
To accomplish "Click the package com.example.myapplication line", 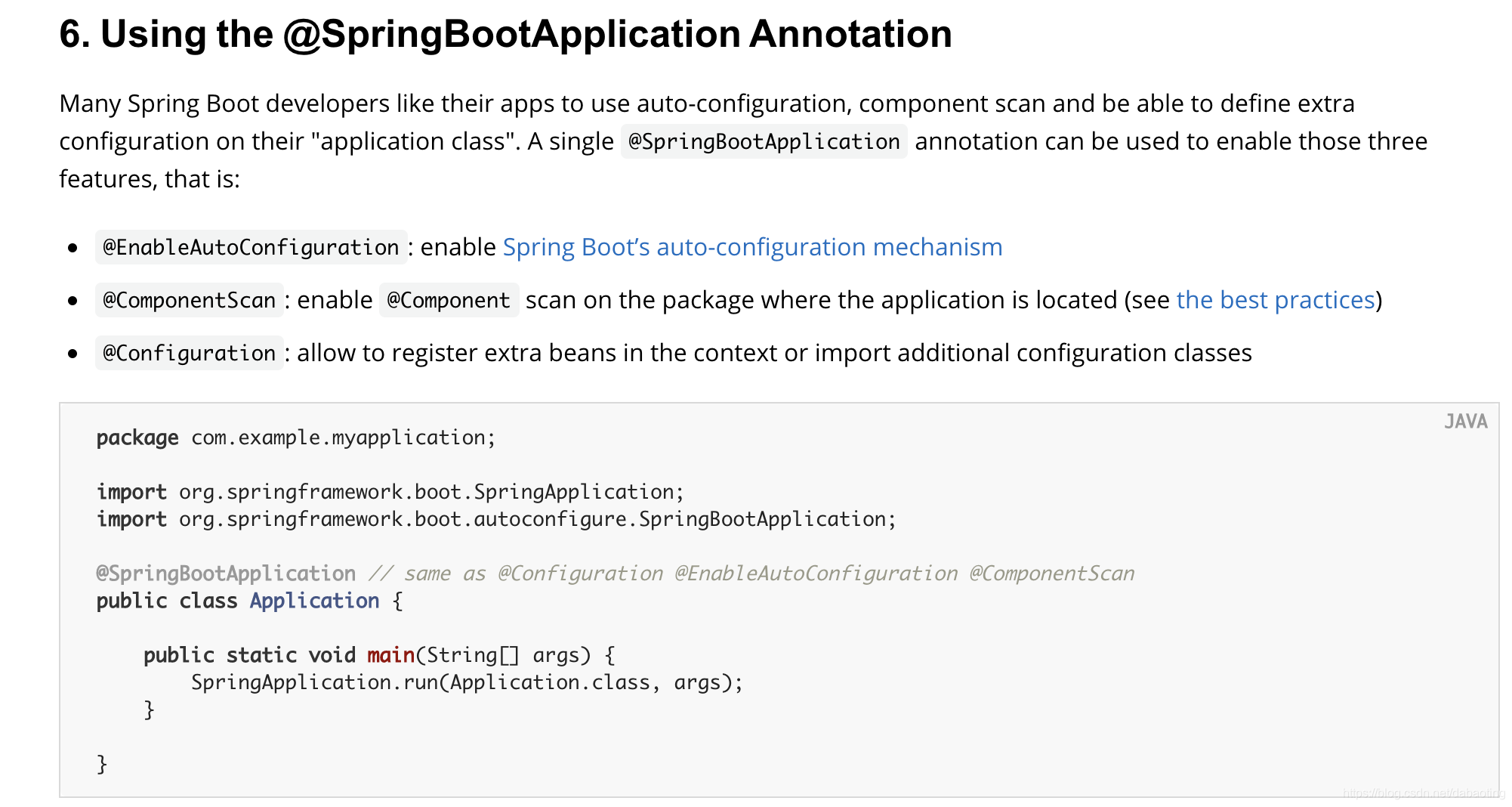I will pyautogui.click(x=296, y=438).
